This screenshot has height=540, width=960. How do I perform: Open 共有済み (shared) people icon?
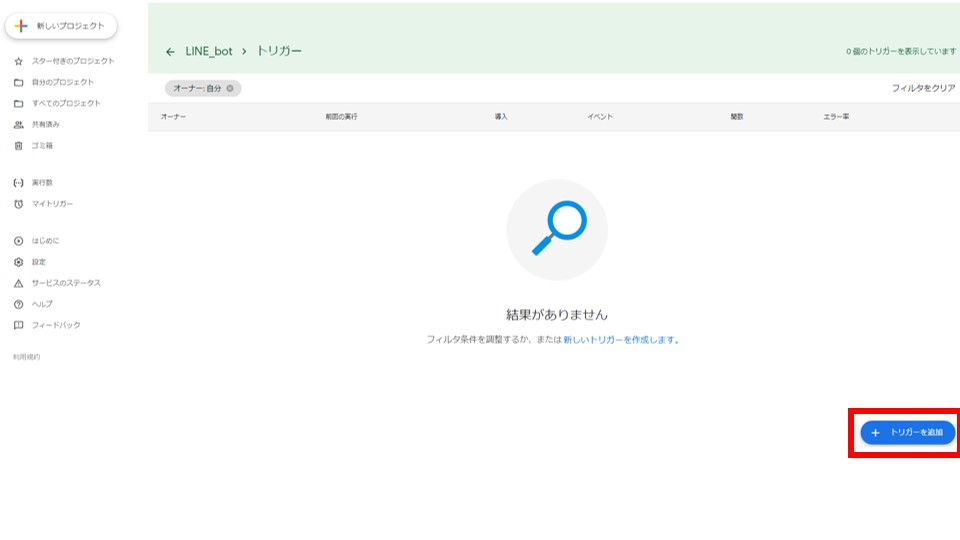(x=19, y=125)
